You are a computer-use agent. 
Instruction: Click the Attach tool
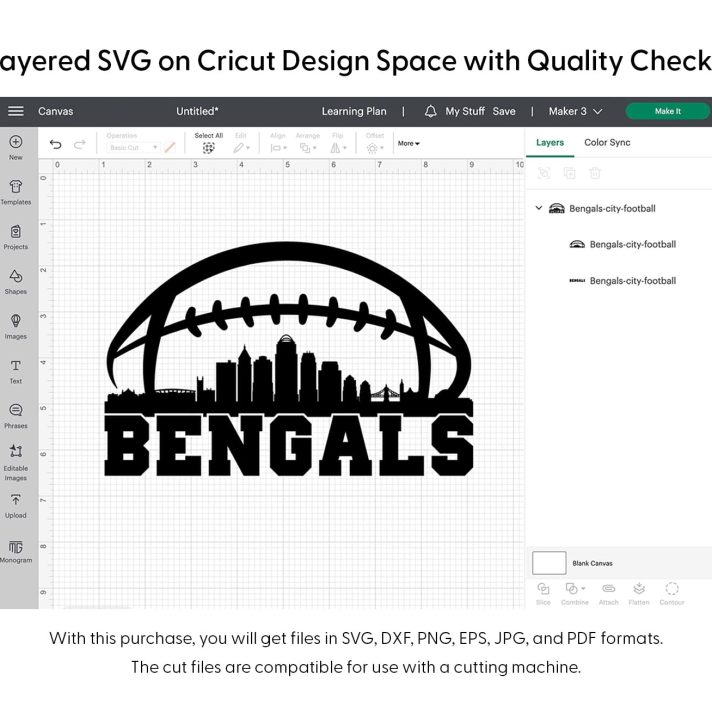point(608,594)
